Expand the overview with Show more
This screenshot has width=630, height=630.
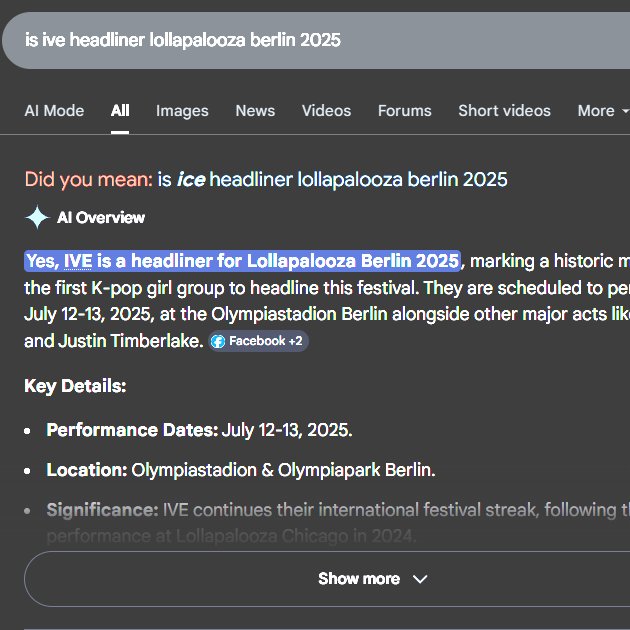pyautogui.click(x=327, y=579)
